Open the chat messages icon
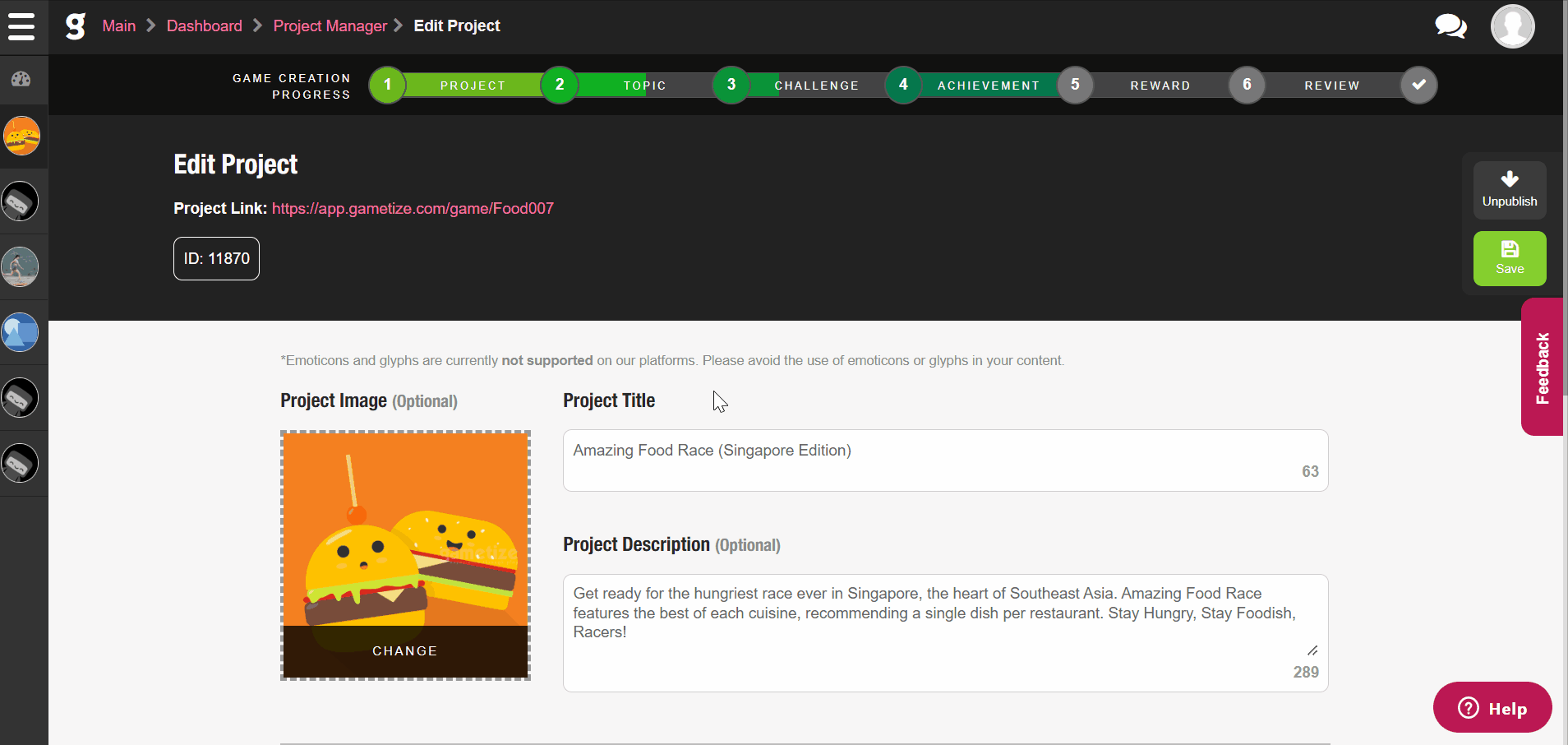 tap(1450, 26)
